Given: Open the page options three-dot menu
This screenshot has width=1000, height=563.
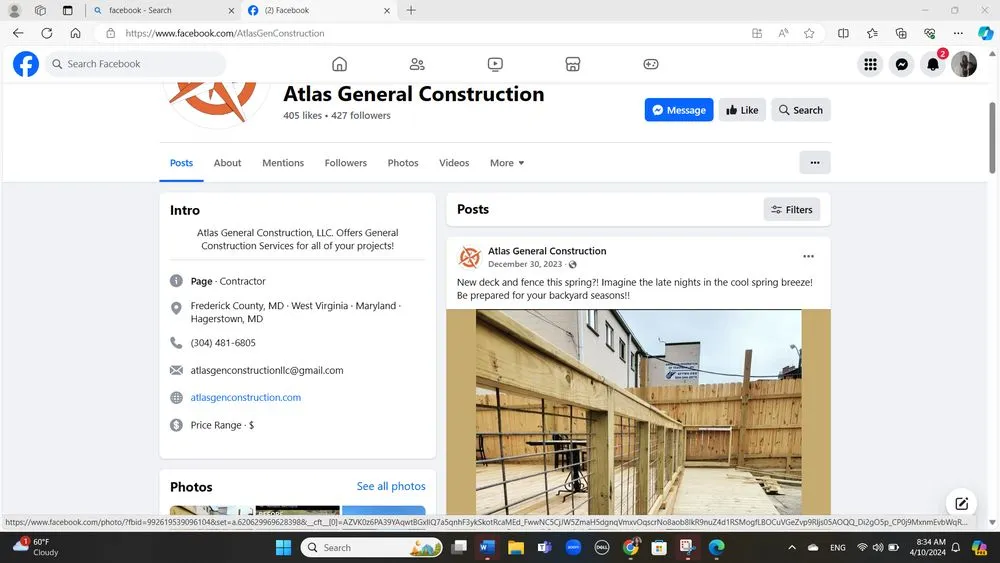Looking at the screenshot, I should tap(814, 162).
